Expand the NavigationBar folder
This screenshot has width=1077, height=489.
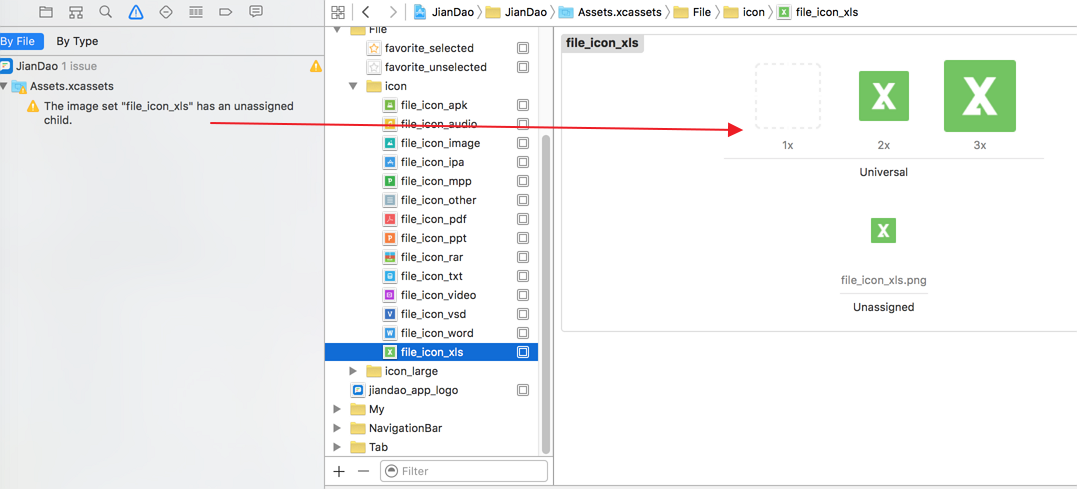point(337,428)
